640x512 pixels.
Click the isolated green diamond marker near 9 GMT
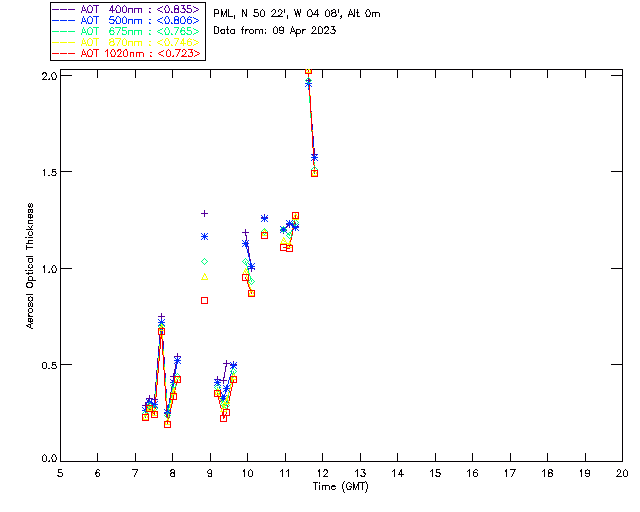click(204, 261)
